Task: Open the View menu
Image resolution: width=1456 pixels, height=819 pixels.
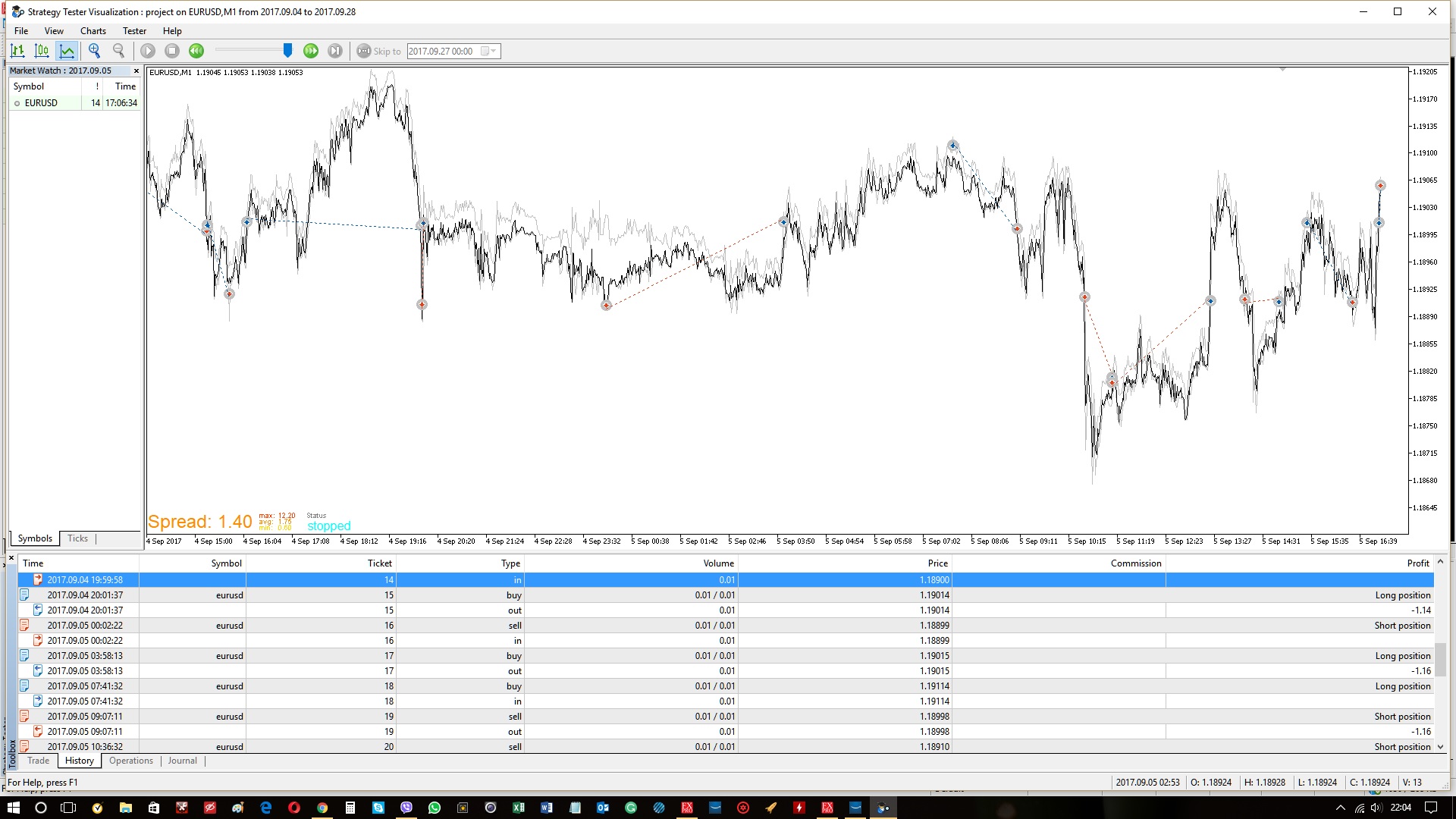Action: [54, 31]
